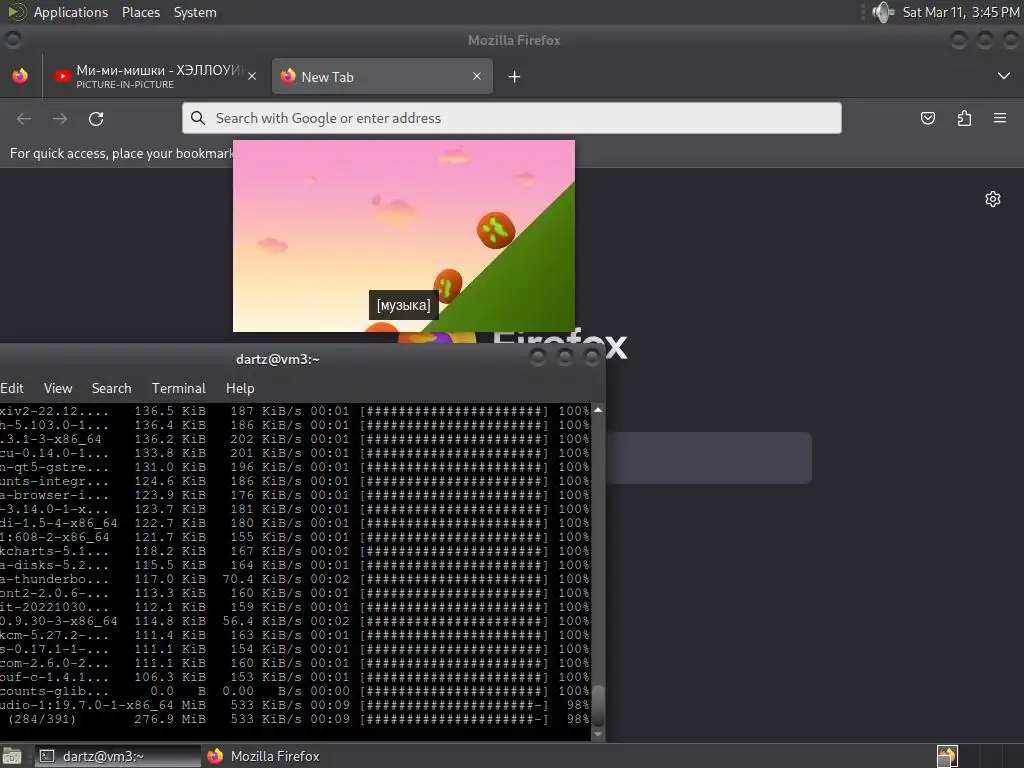Image resolution: width=1024 pixels, height=768 pixels.
Task: Click terminal line 0.9.30-3-x86_64 114.8 KiB
Action: [295, 621]
